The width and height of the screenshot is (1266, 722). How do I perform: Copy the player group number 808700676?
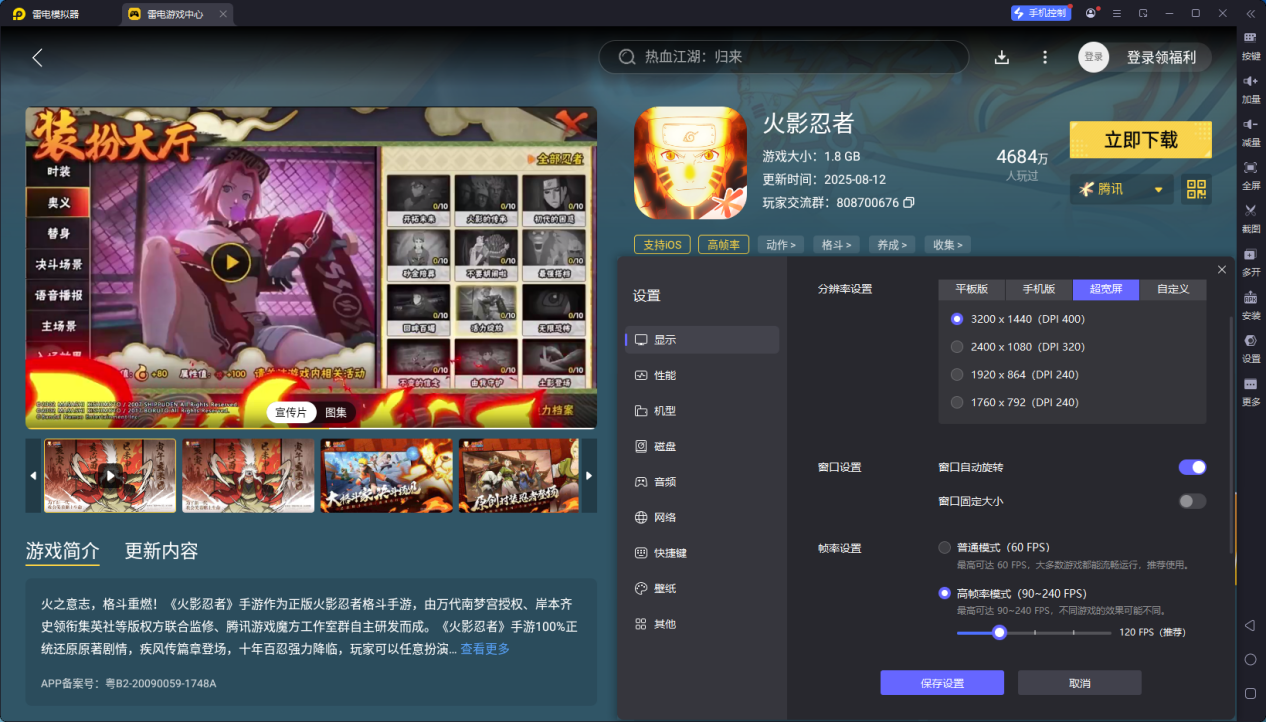[908, 203]
